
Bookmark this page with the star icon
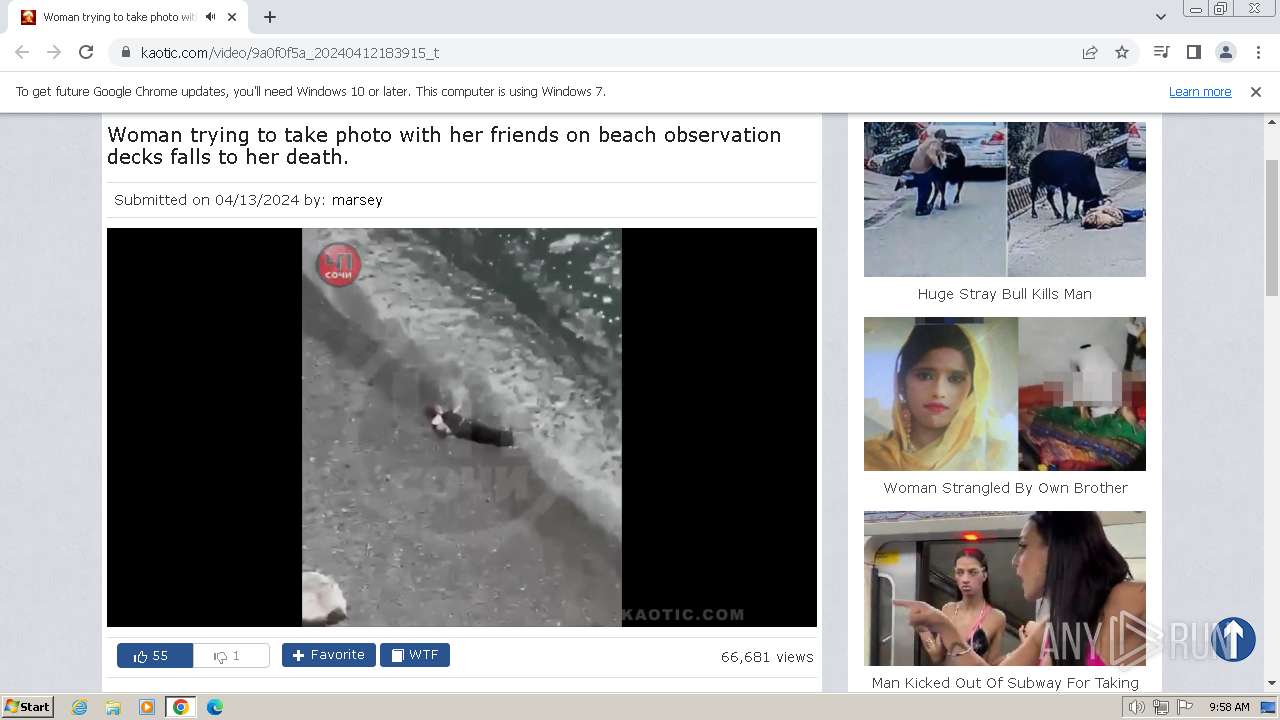pyautogui.click(x=1122, y=52)
